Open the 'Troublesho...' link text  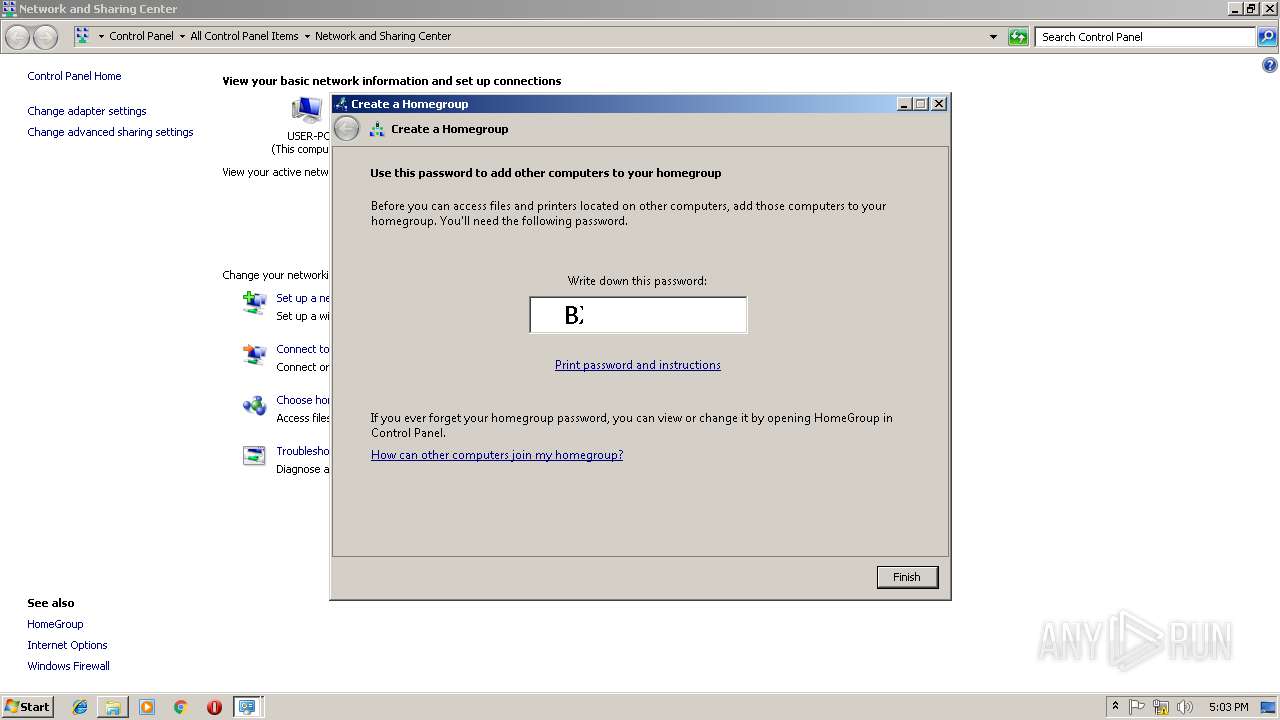[303, 451]
